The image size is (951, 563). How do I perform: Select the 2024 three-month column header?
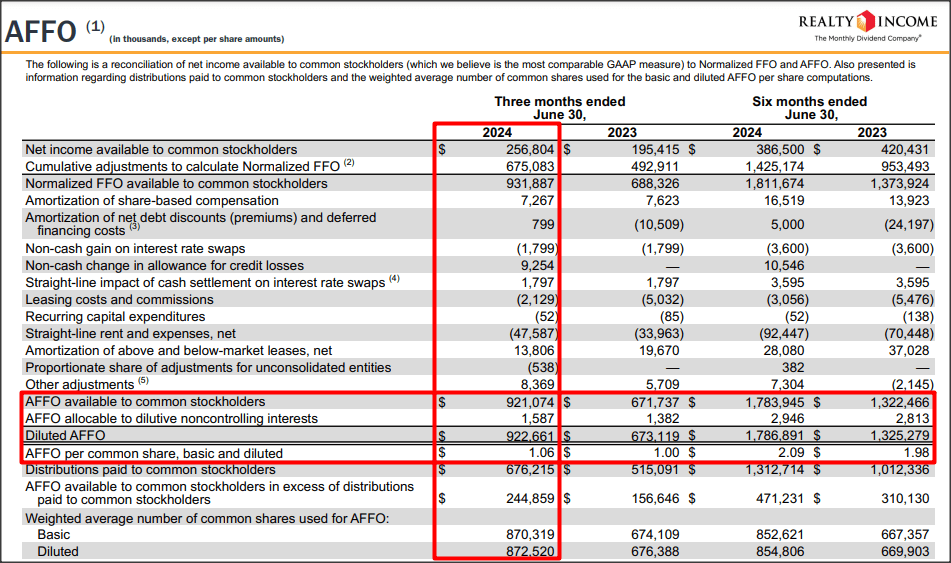coord(497,132)
